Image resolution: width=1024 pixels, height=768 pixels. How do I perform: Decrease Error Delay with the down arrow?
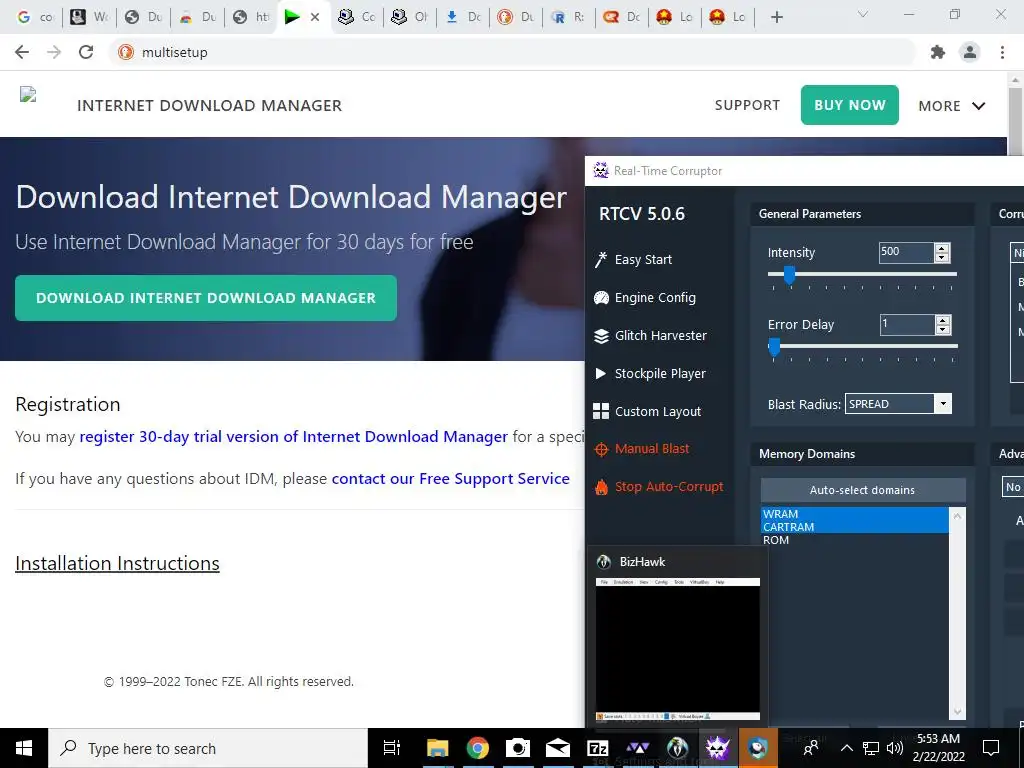pos(942,330)
